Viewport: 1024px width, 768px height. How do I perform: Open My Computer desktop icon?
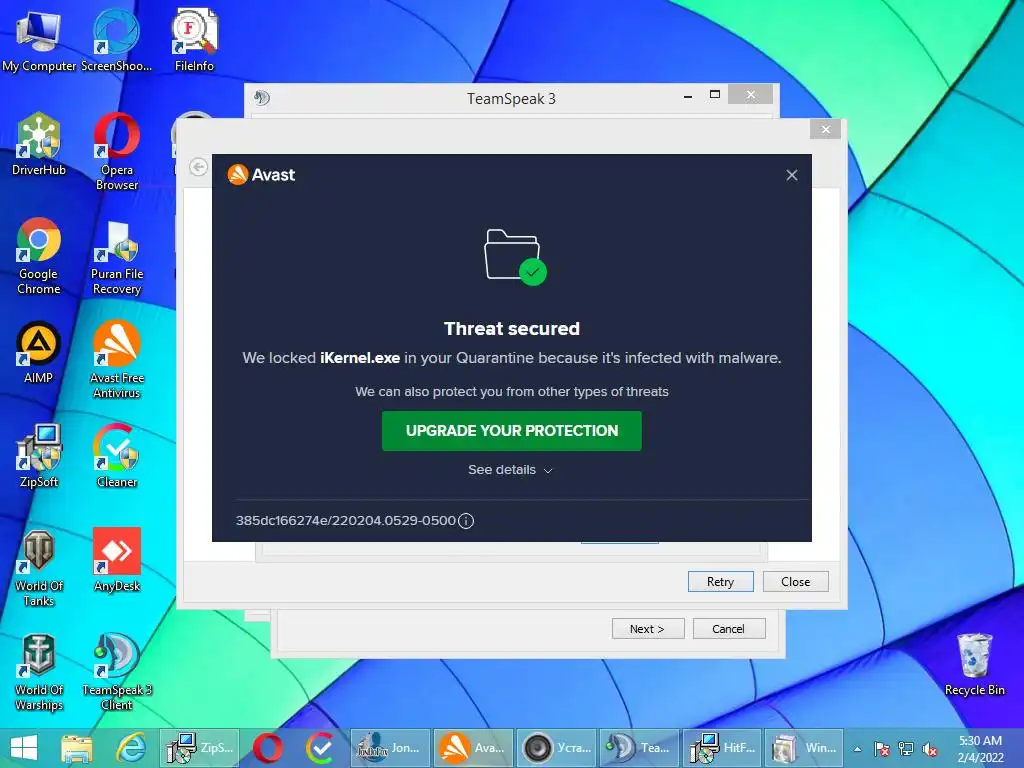(x=39, y=40)
